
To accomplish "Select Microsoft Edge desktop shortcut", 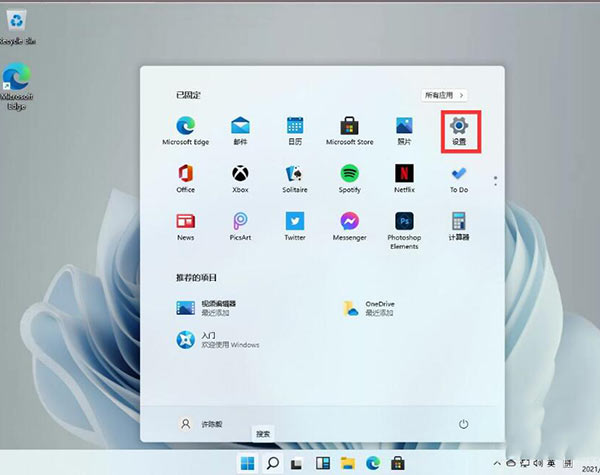I will click(16, 87).
